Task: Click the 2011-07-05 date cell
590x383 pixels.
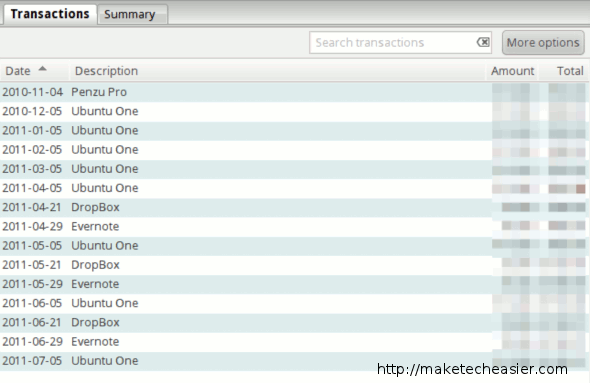Action: tap(32, 361)
